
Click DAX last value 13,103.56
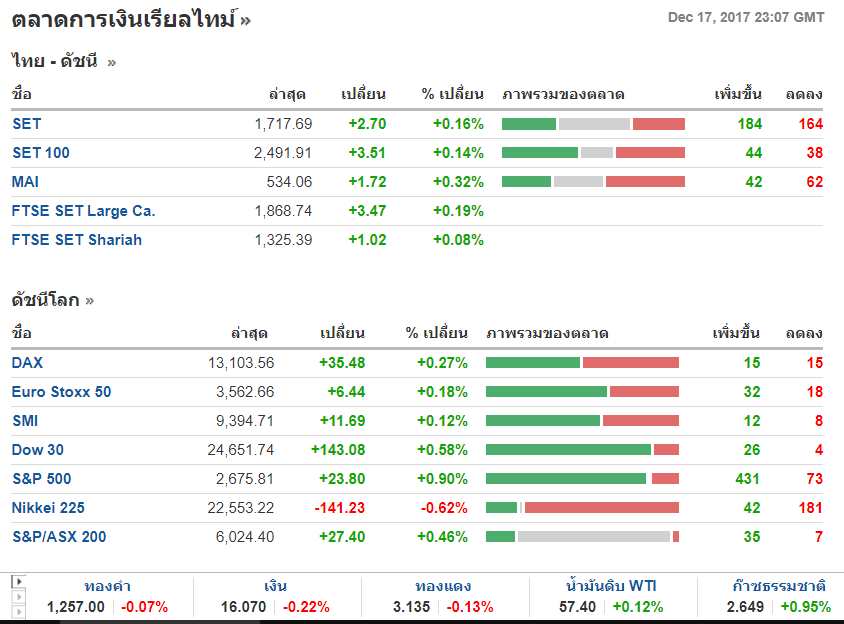click(241, 363)
